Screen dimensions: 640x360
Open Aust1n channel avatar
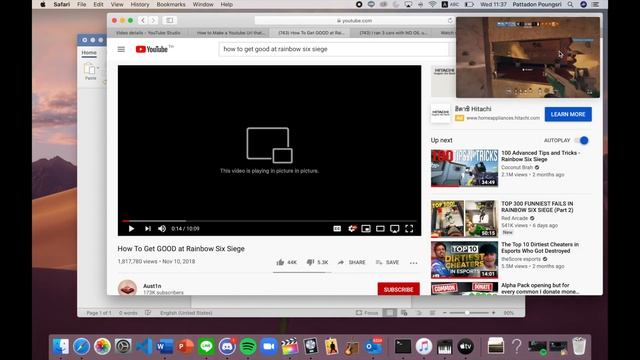point(127,288)
